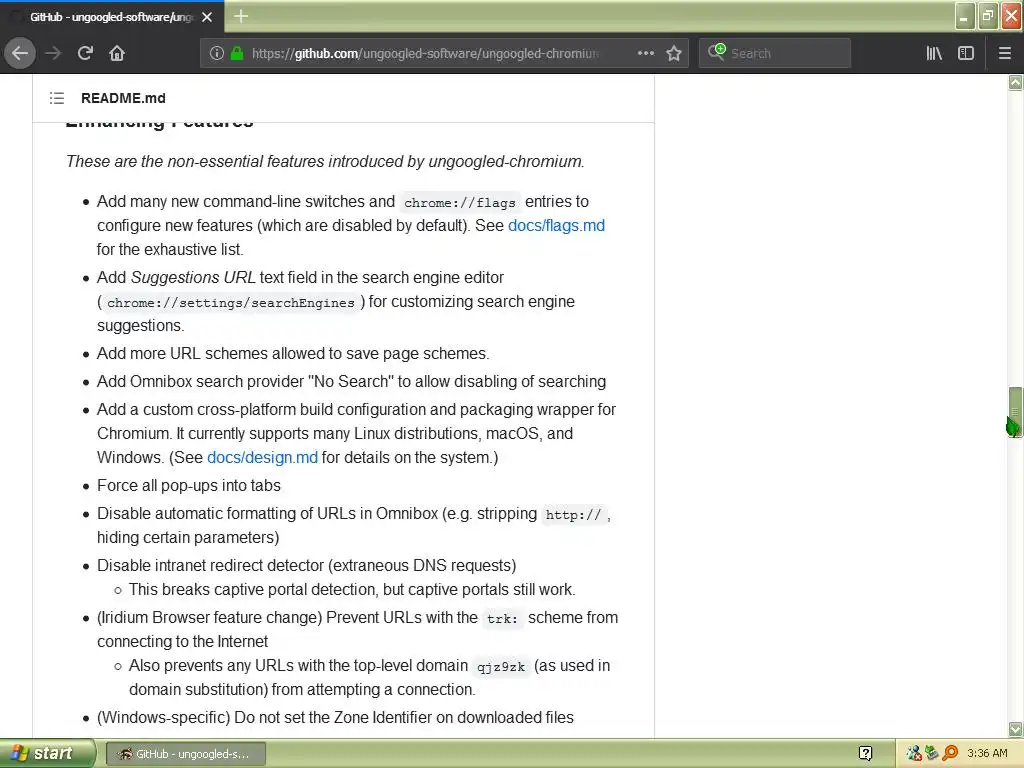Click the network connections tray icon
This screenshot has height=768, width=1024.
(x=914, y=753)
